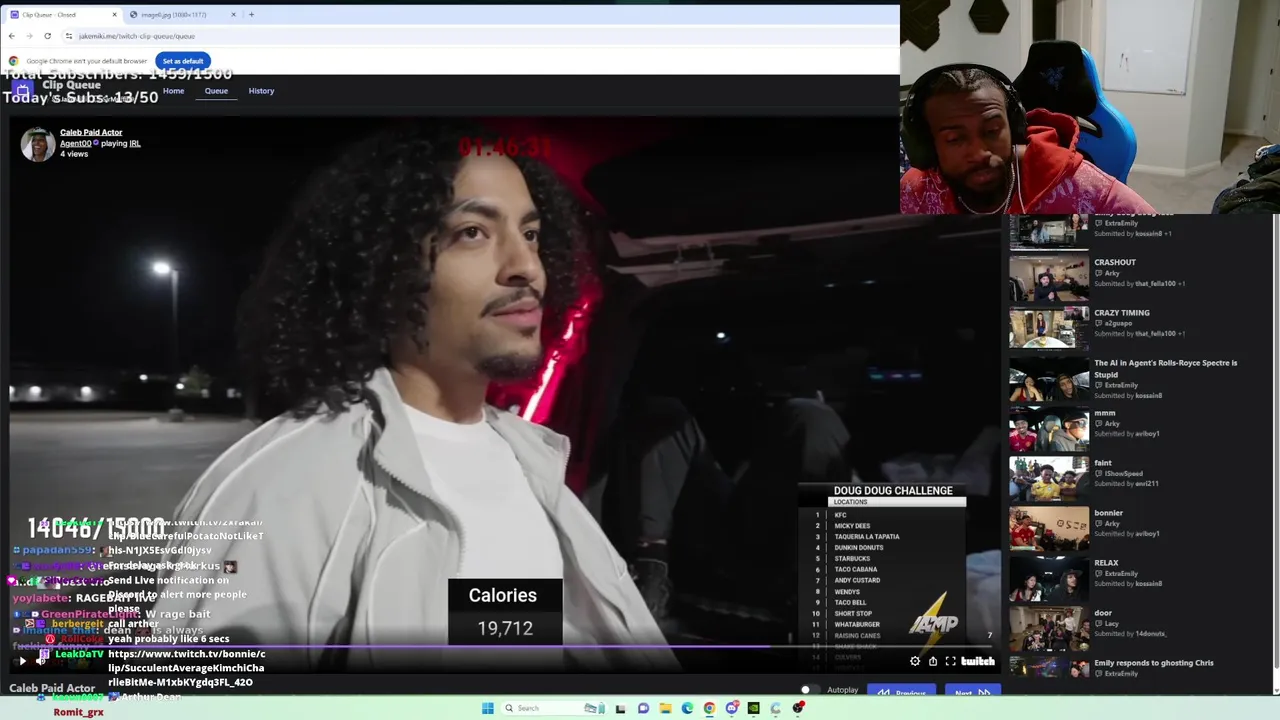Select the RELAX clip thumbnail
Screen dimensions: 1280x720
(1048, 578)
